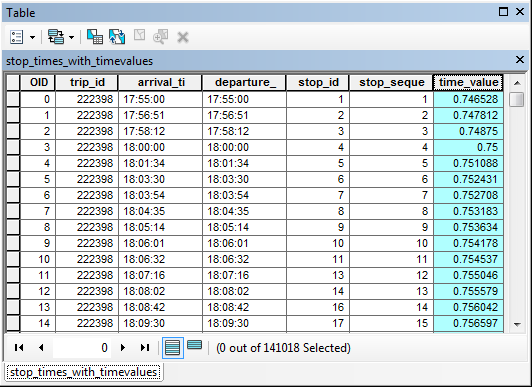Close the stop_times_with_timevalues table pane
The width and height of the screenshot is (532, 387).
click(x=520, y=60)
